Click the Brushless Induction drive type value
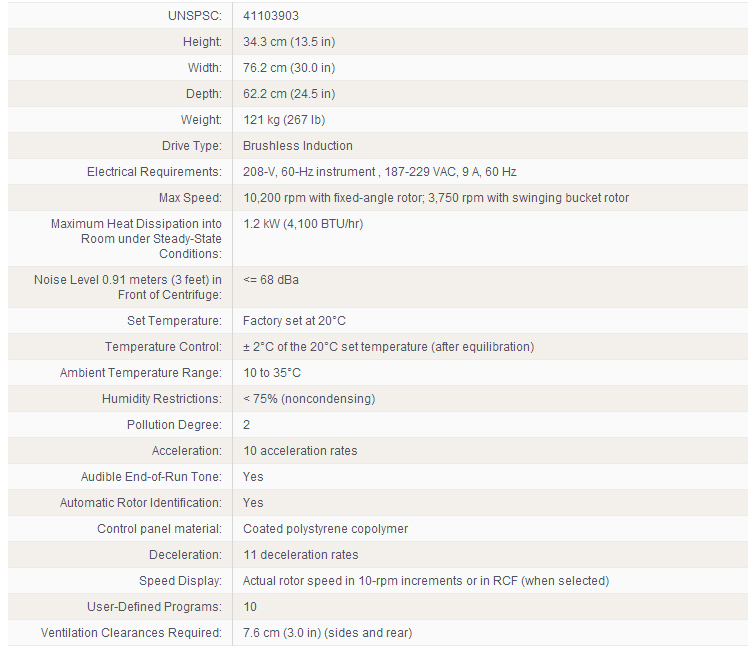This screenshot has width=754, height=653. point(298,146)
